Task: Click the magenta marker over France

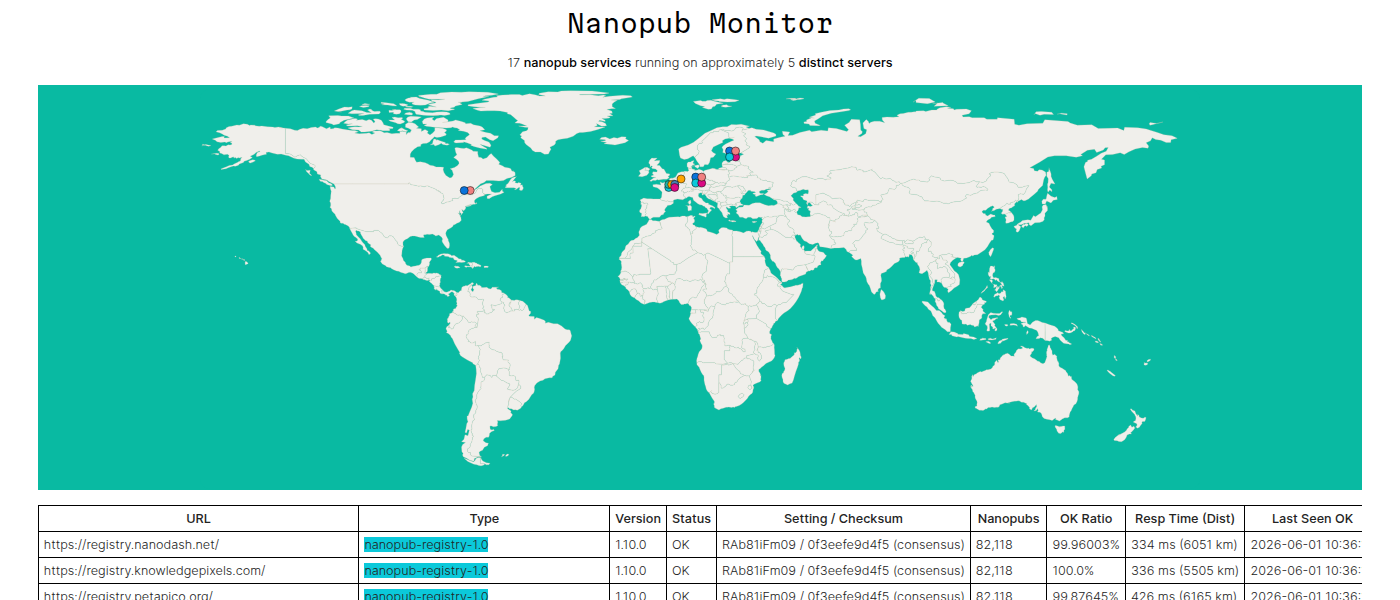Action: 675,187
